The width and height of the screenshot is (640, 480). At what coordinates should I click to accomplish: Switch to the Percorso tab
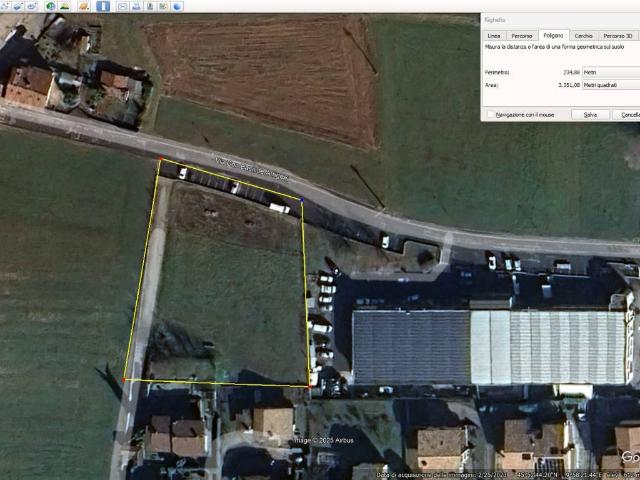pos(522,35)
